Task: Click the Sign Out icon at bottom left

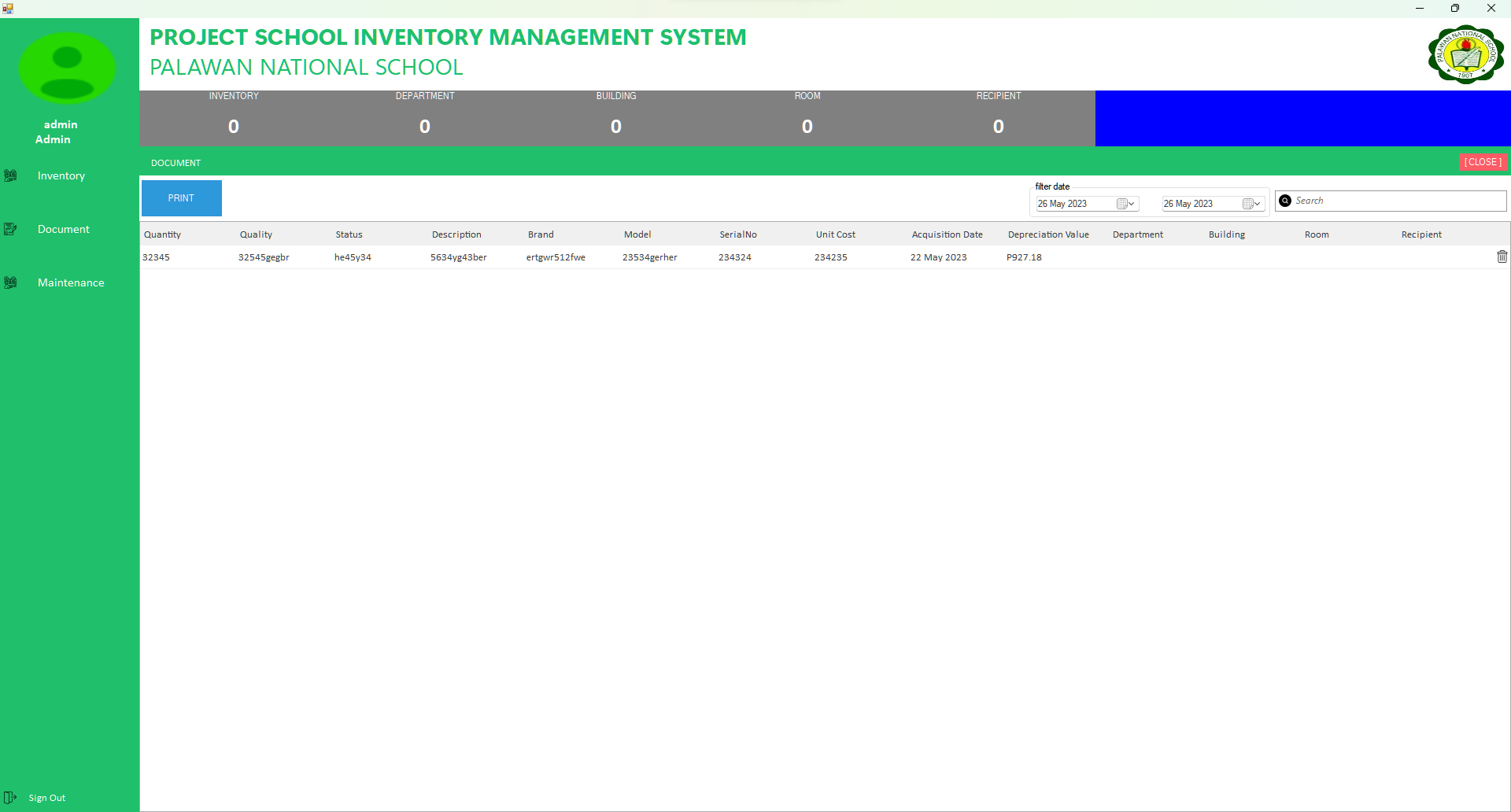Action: point(11,797)
